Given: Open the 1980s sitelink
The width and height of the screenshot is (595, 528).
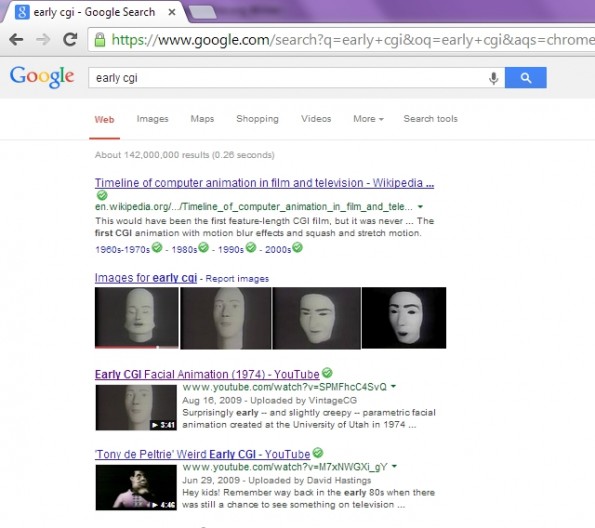Looking at the screenshot, I should coord(184,249).
